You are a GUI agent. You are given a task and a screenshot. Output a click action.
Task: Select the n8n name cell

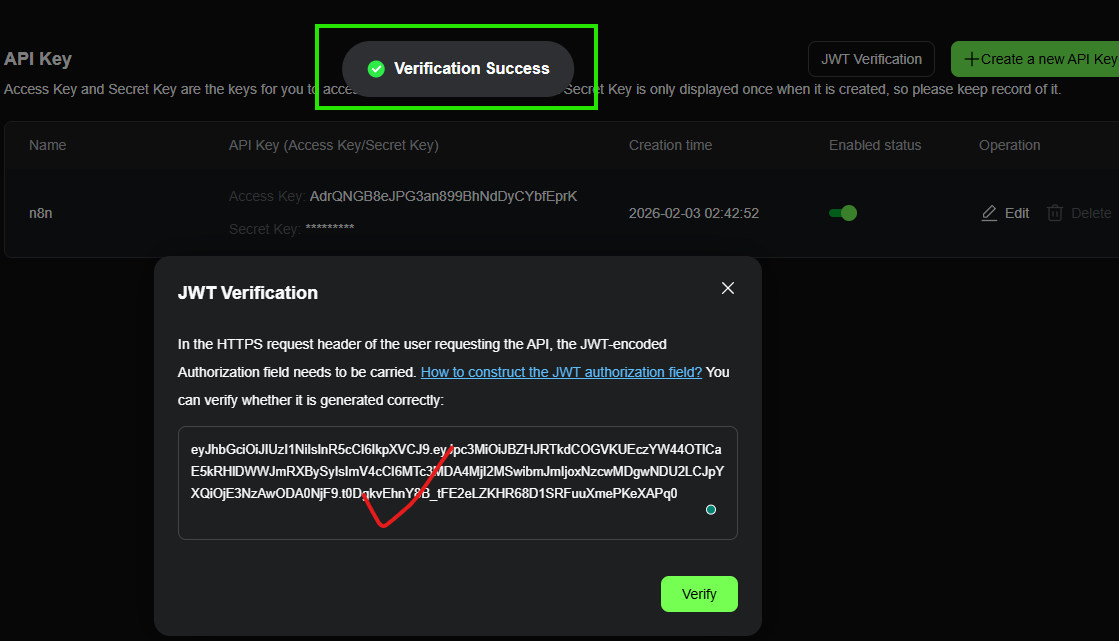[41, 213]
